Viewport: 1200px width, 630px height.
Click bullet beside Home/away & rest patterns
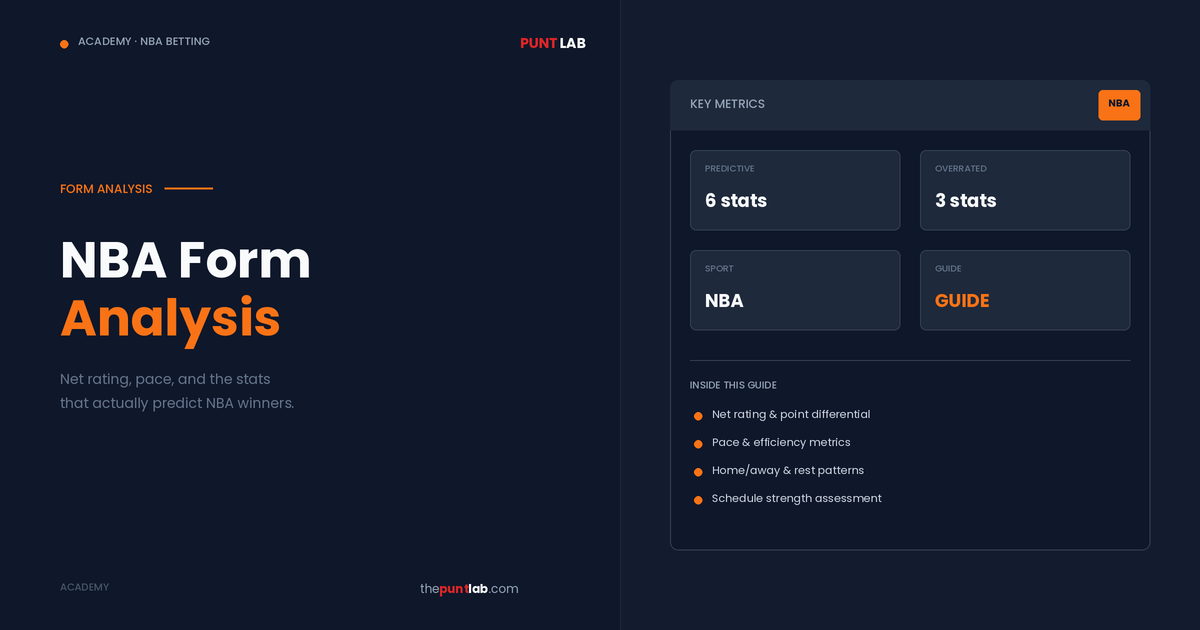[x=698, y=472]
